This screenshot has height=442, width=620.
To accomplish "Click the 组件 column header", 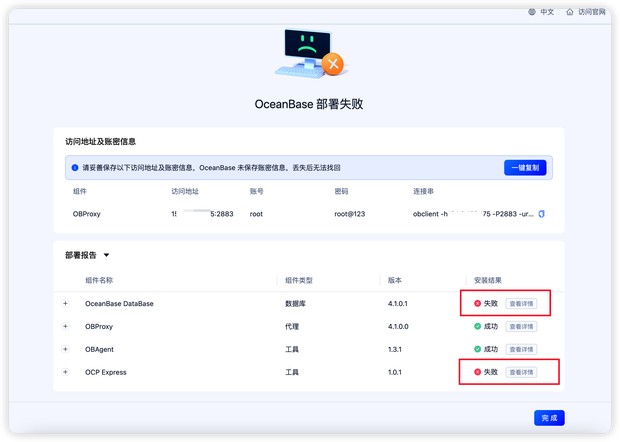I will [79, 191].
